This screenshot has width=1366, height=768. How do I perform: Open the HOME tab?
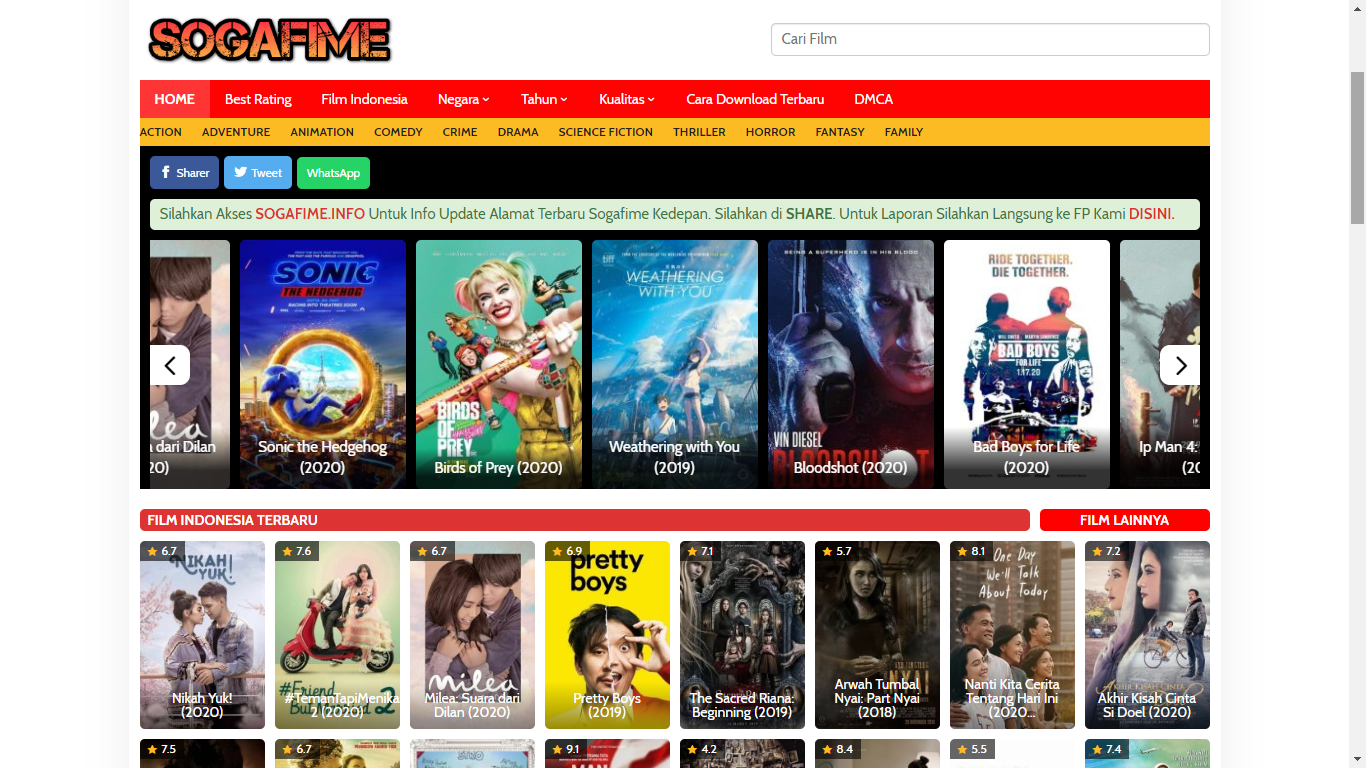[x=175, y=99]
